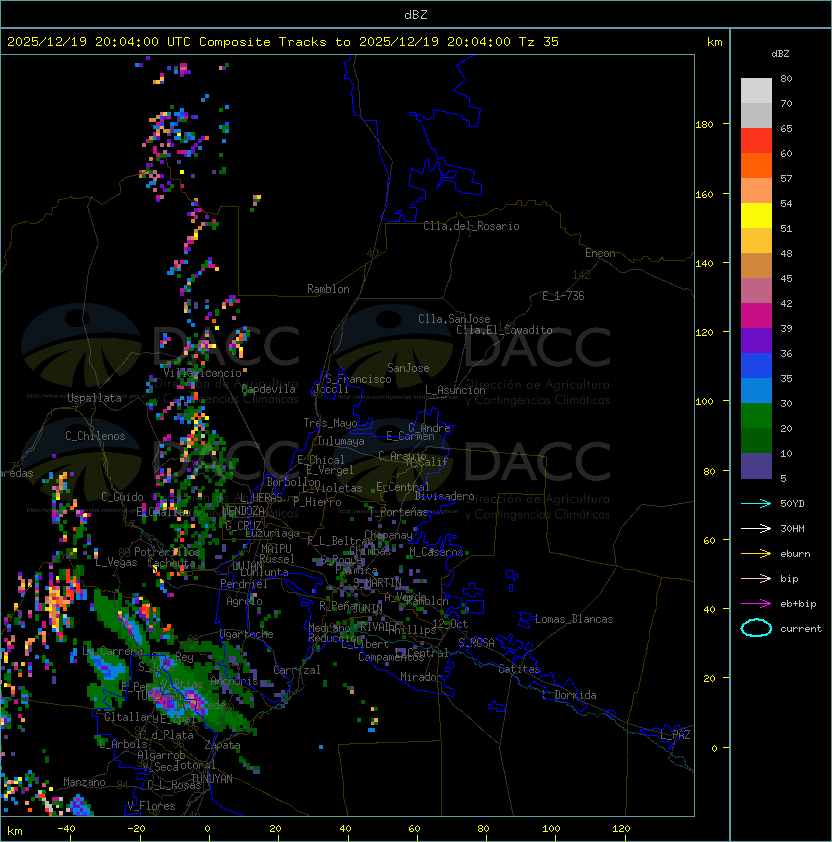The image size is (832, 842).
Task: Click the C_Chilenos place label
Action: [95, 436]
